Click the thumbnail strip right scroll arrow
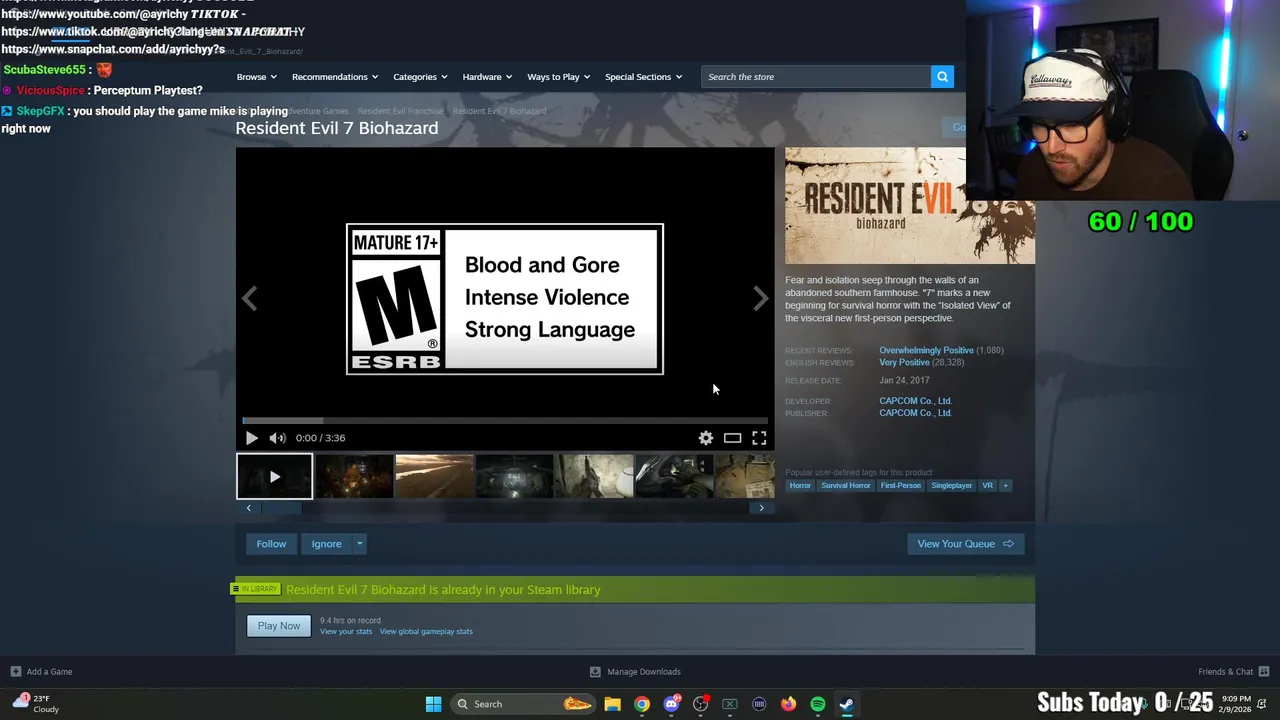 coord(761,508)
